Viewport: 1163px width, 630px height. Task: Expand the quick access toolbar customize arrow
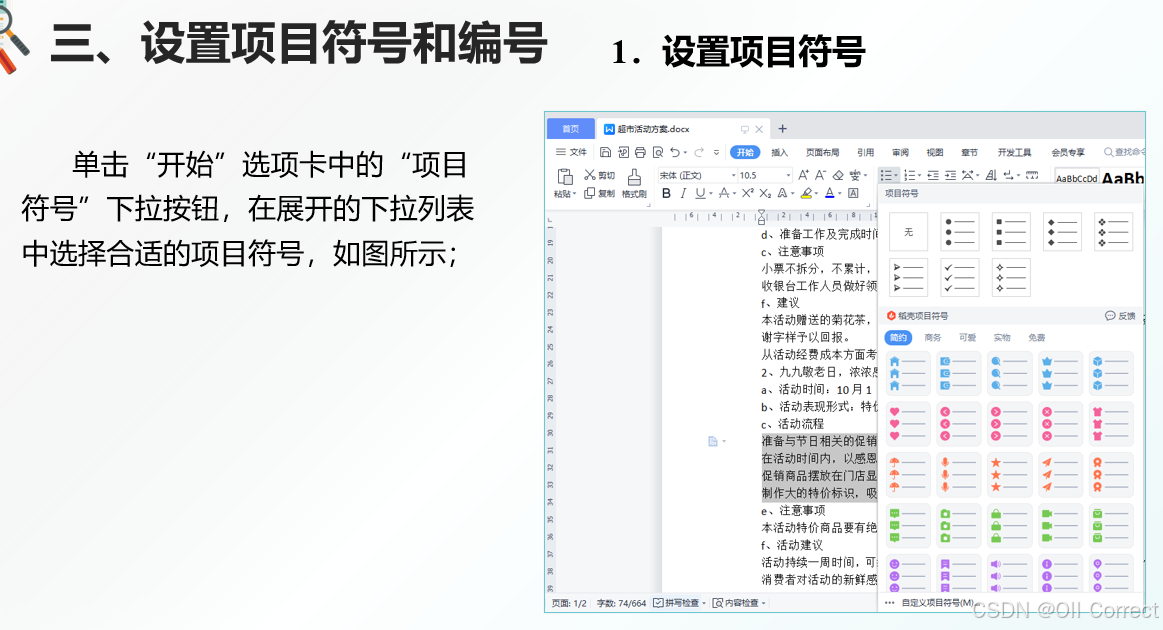[716, 152]
